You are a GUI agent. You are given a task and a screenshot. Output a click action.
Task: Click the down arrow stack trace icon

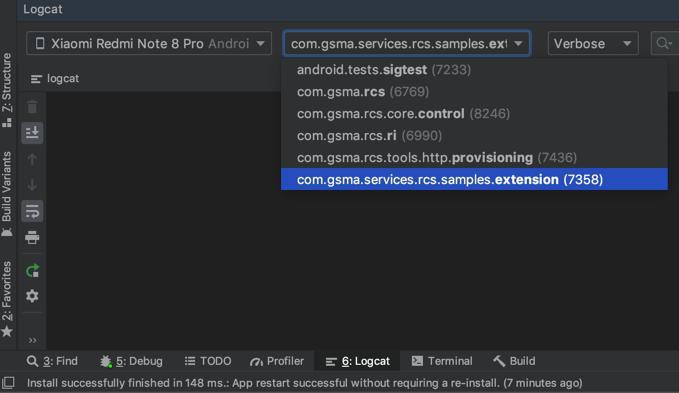coord(32,185)
